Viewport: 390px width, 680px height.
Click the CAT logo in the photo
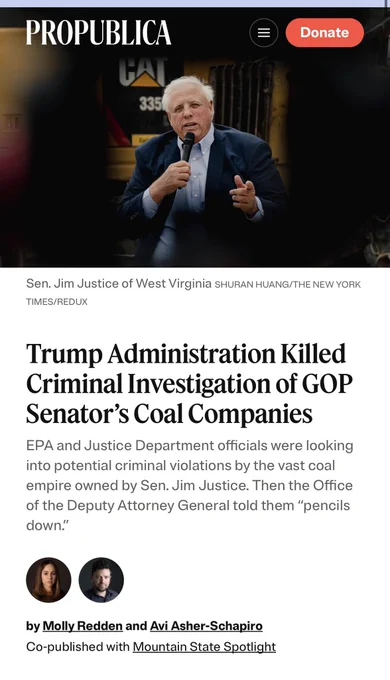pos(142,72)
